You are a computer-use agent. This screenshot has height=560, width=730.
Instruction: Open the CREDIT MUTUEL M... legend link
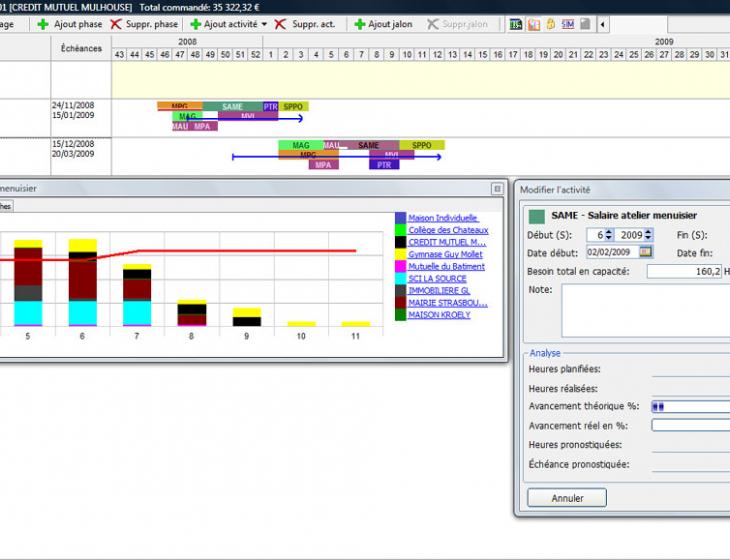coord(447,242)
